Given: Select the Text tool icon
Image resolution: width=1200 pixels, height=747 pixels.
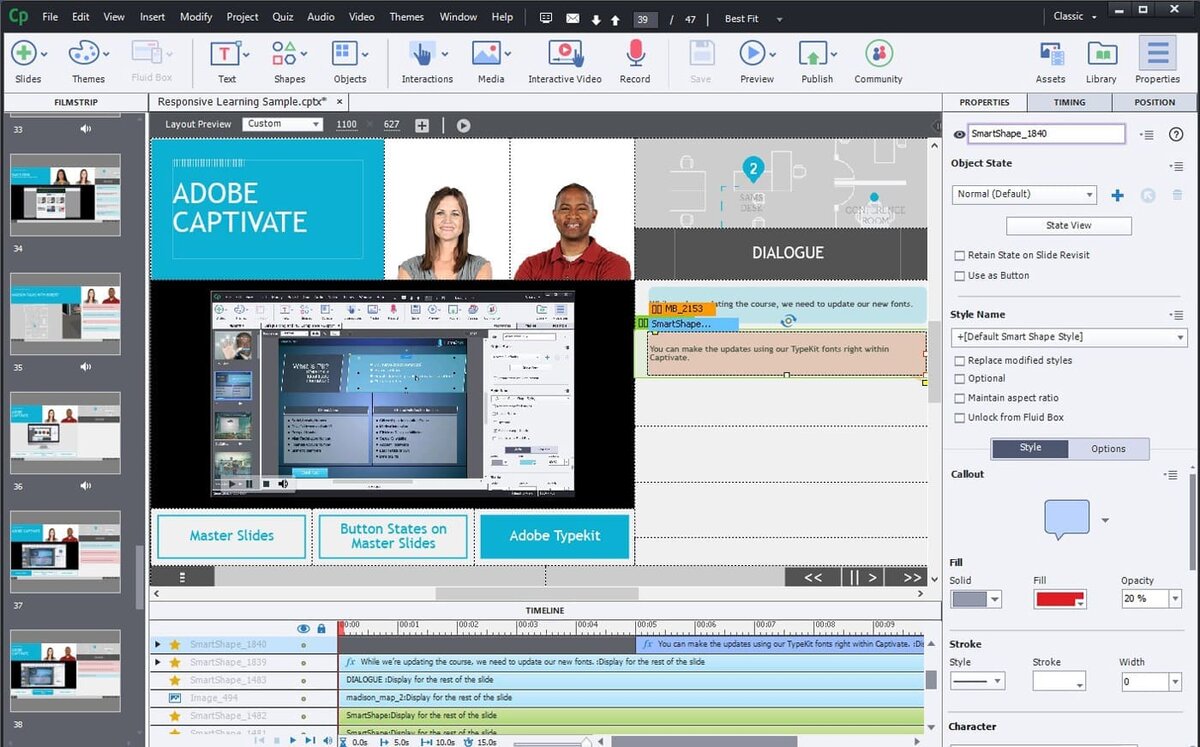Looking at the screenshot, I should point(225,54).
